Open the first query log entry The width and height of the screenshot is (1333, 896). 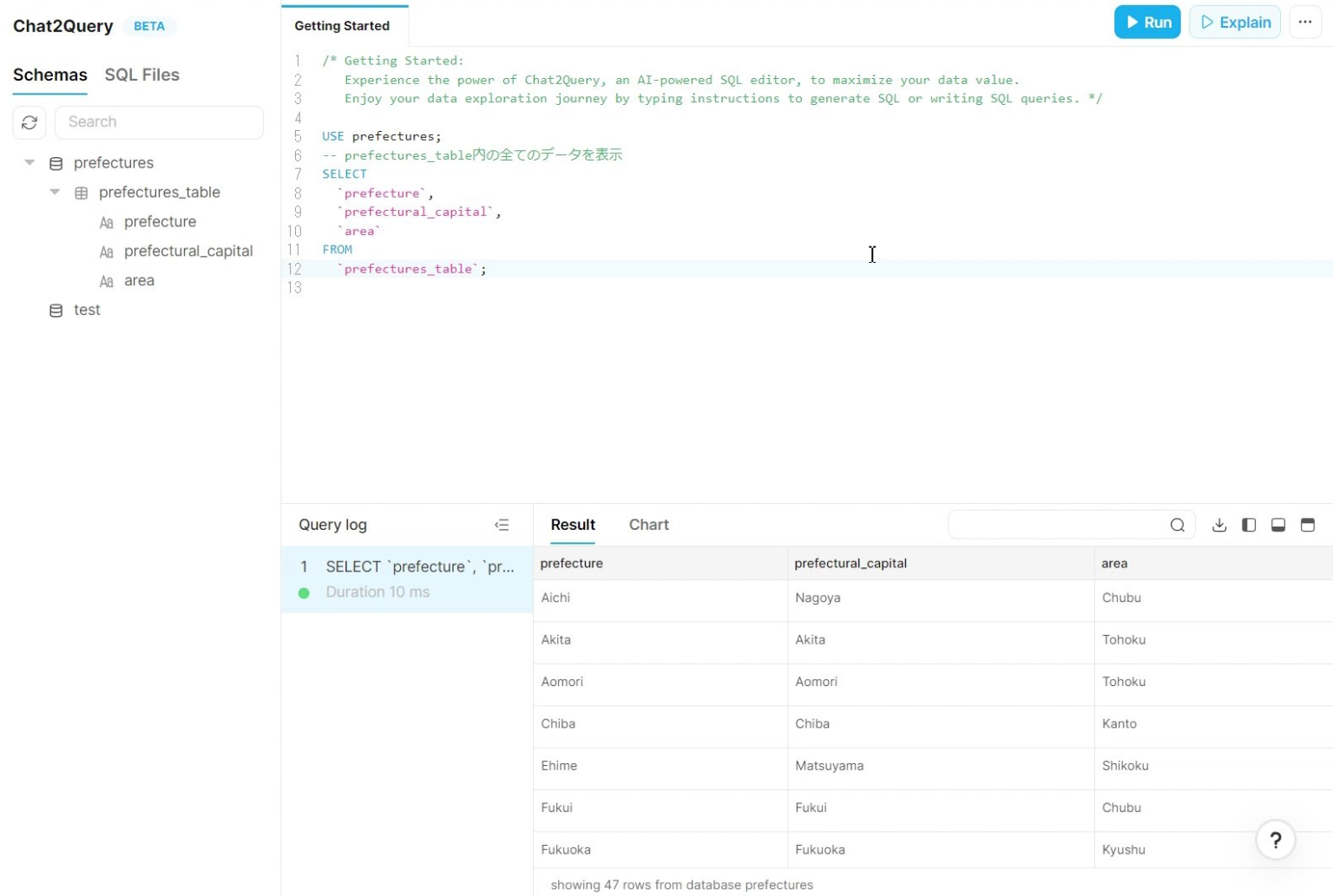click(x=407, y=579)
